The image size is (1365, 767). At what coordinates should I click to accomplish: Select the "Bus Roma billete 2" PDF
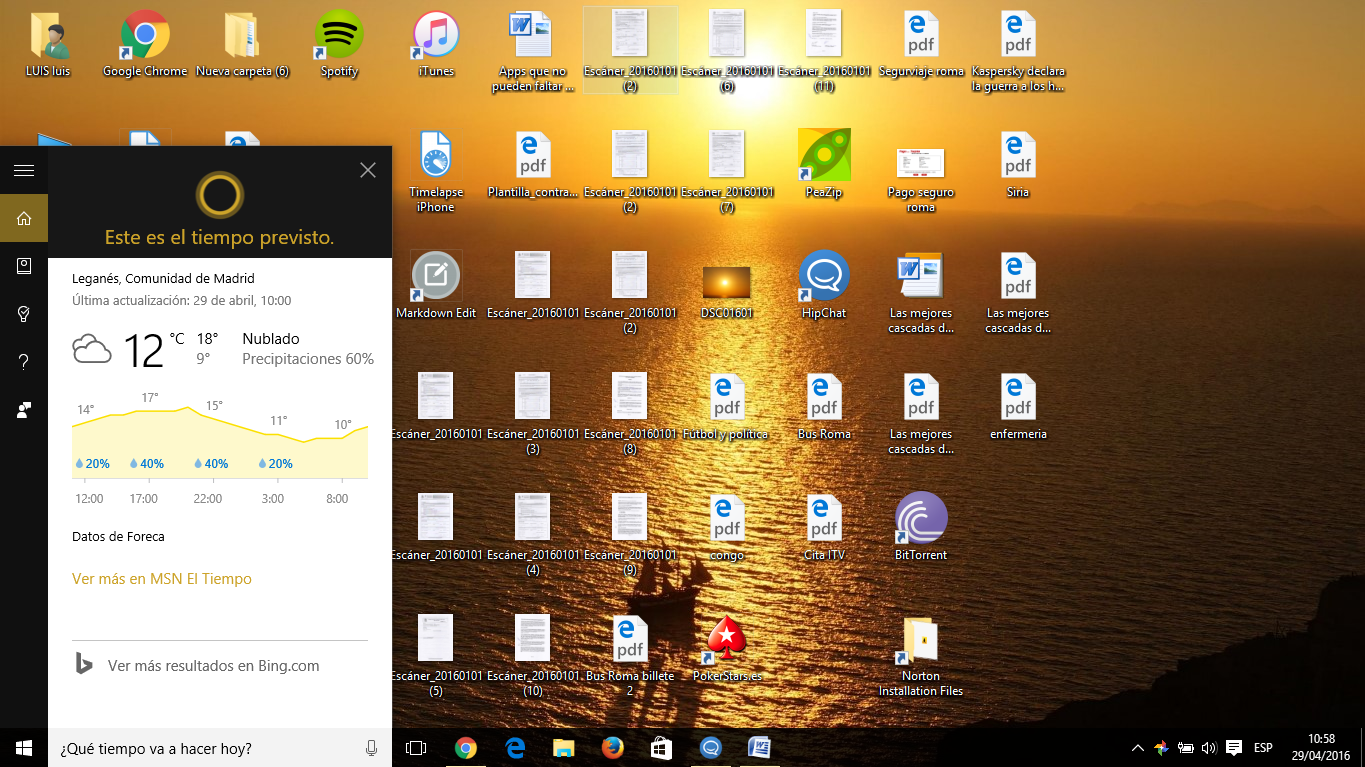click(x=630, y=656)
